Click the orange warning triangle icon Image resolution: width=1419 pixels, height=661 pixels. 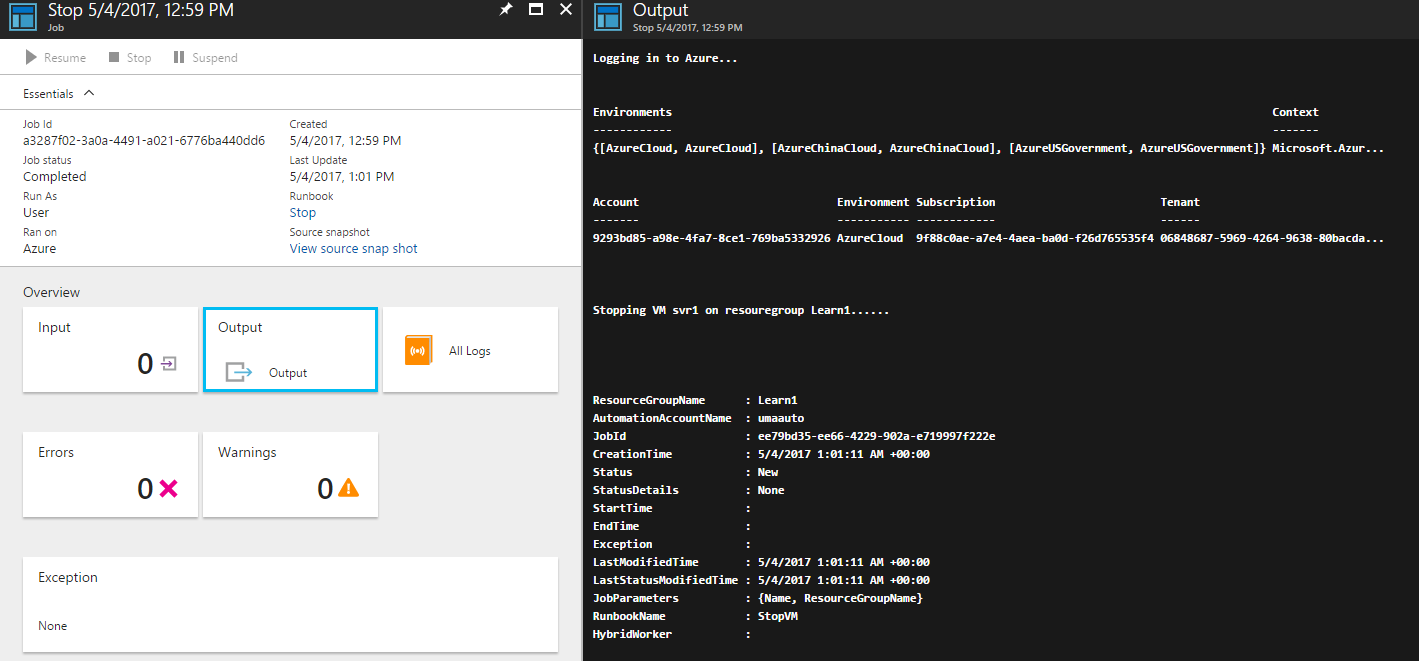(x=348, y=488)
